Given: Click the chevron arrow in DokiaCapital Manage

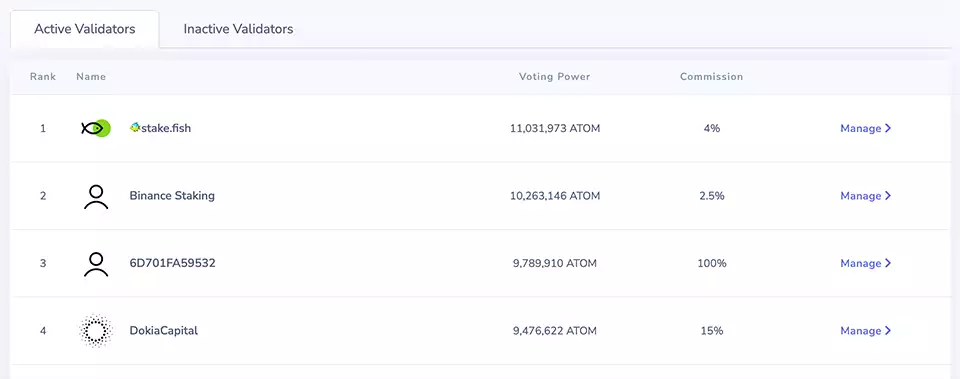Looking at the screenshot, I should coord(888,331).
